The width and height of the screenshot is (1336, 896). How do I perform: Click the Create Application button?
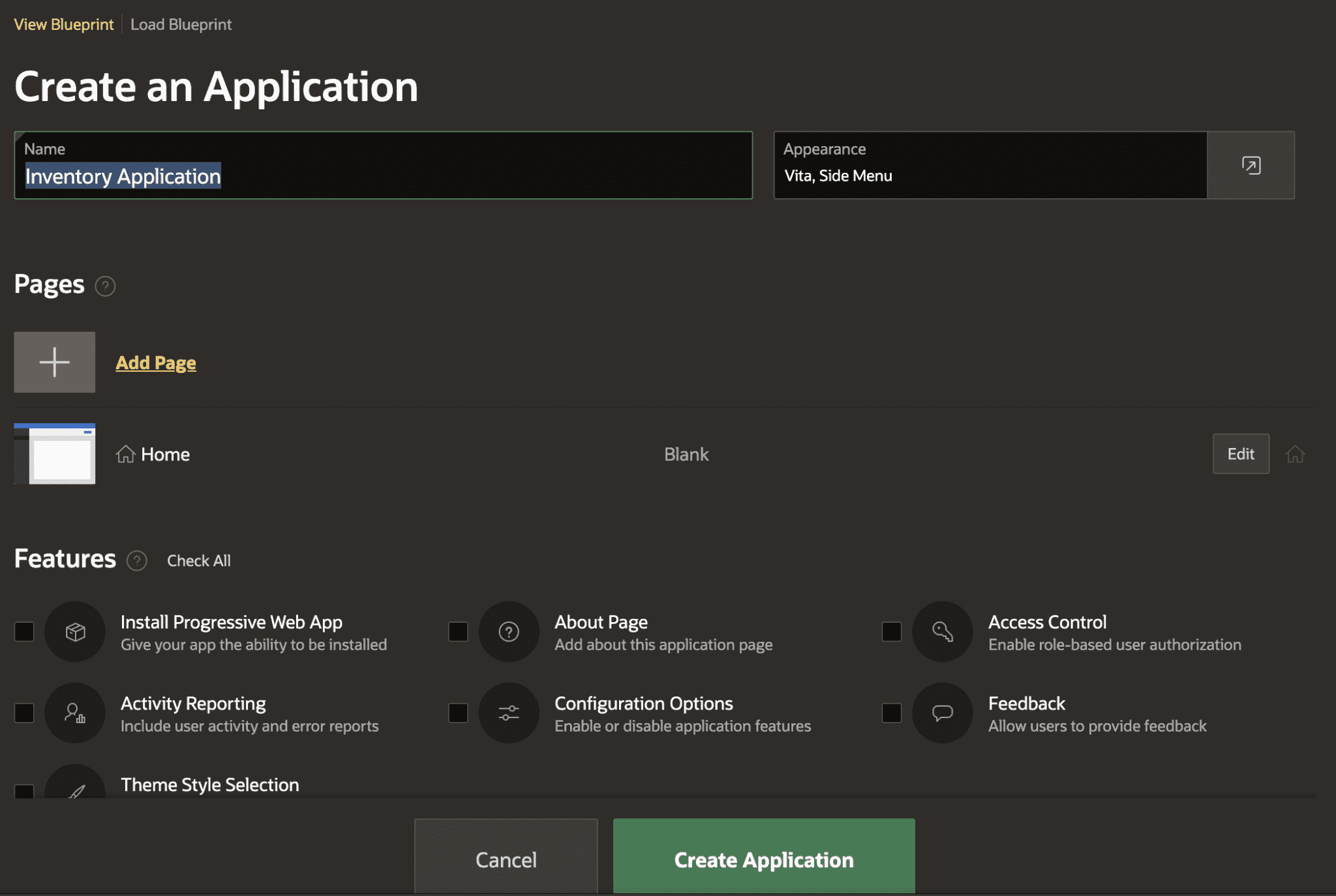click(763, 859)
